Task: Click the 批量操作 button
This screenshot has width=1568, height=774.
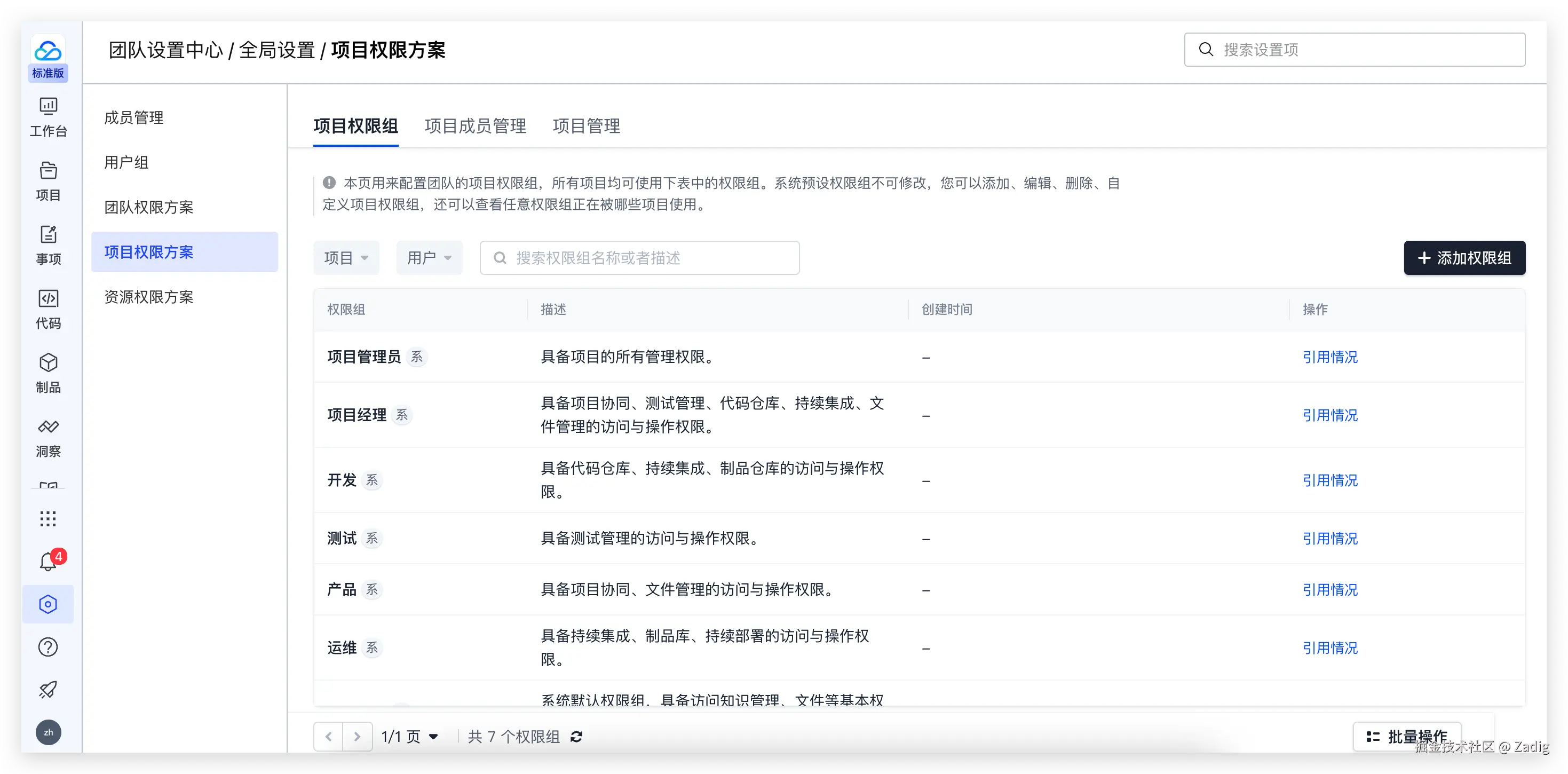Action: [1407, 737]
